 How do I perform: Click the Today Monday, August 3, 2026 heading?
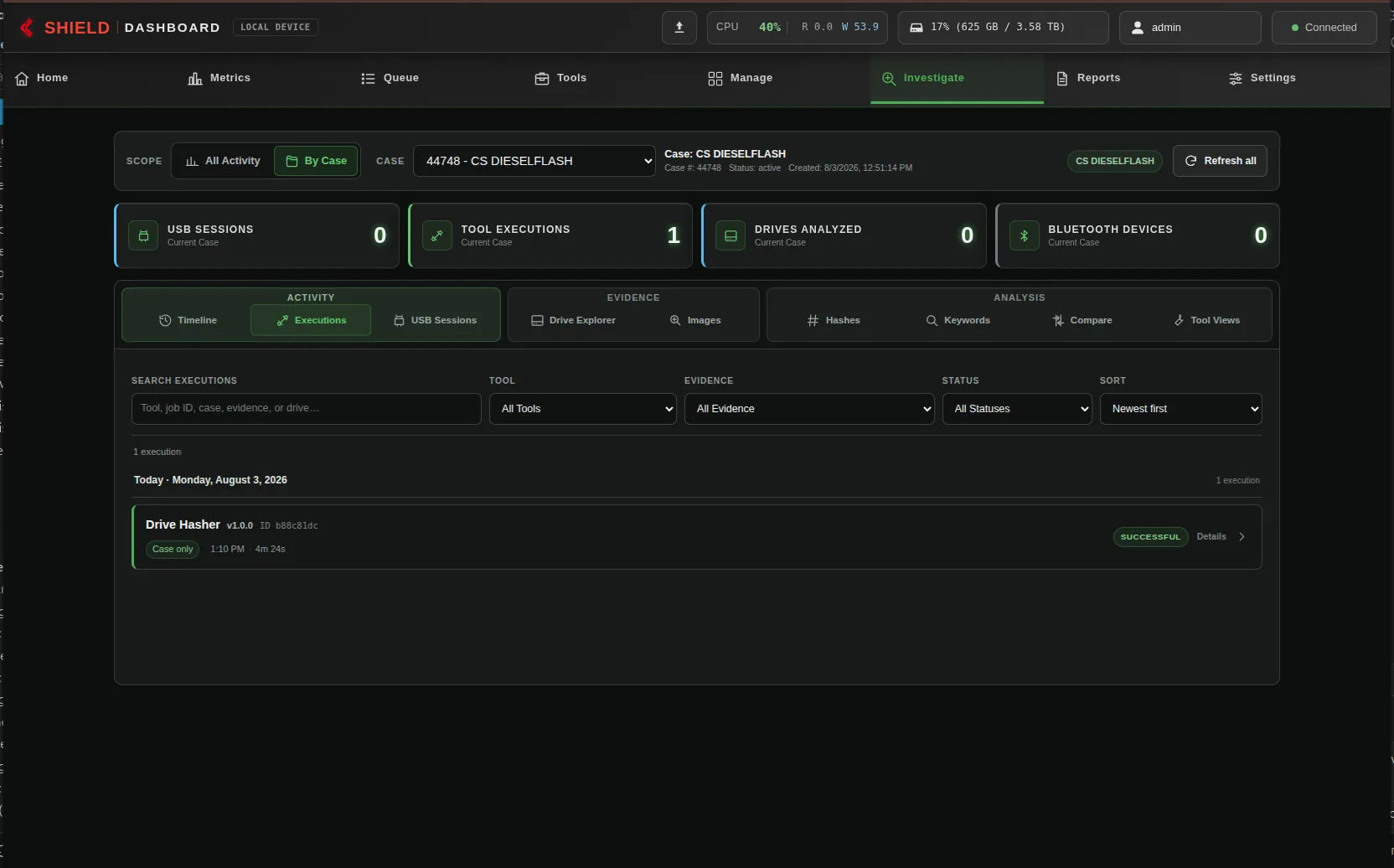[x=210, y=480]
